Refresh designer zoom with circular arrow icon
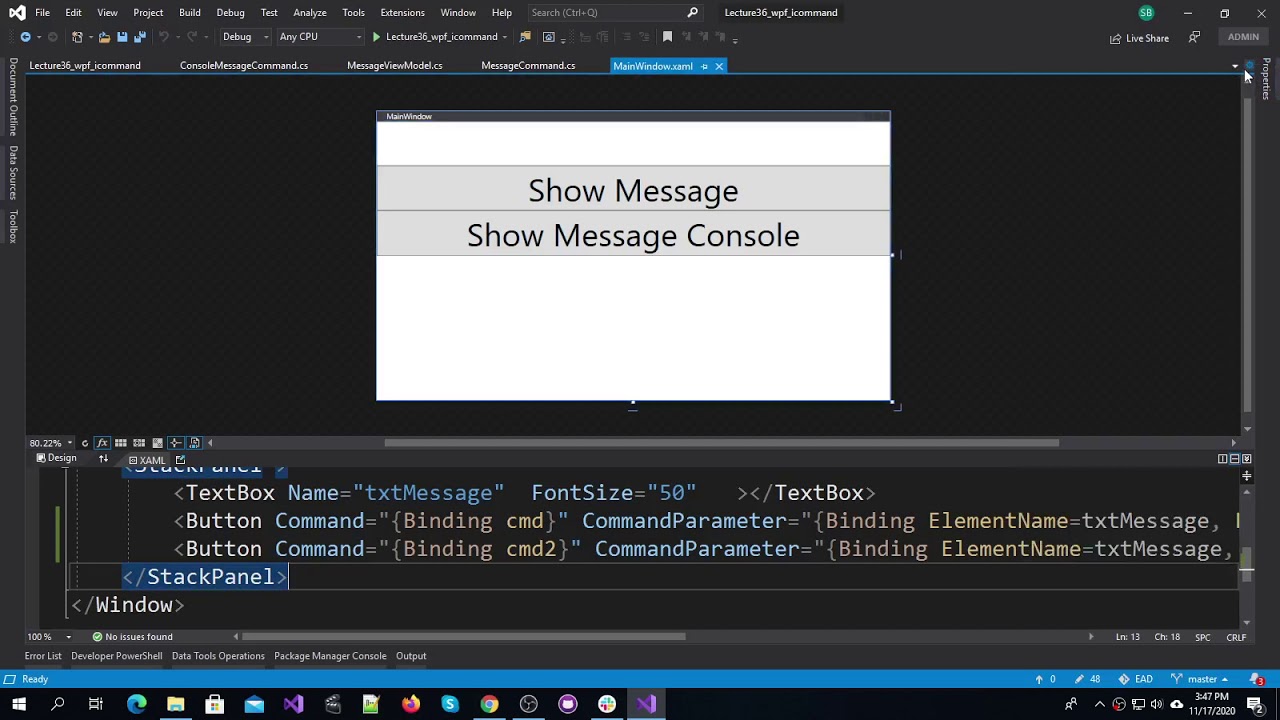 point(84,443)
